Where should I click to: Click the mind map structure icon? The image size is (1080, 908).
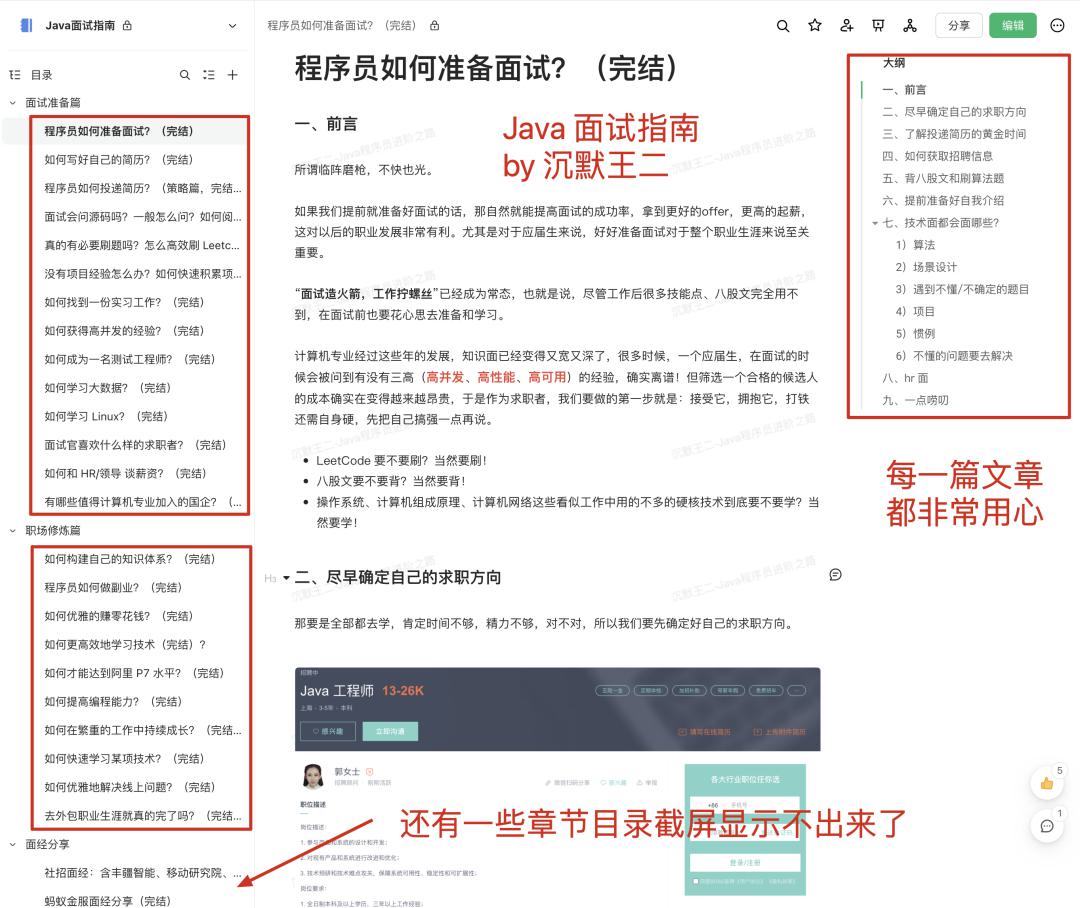coord(910,26)
